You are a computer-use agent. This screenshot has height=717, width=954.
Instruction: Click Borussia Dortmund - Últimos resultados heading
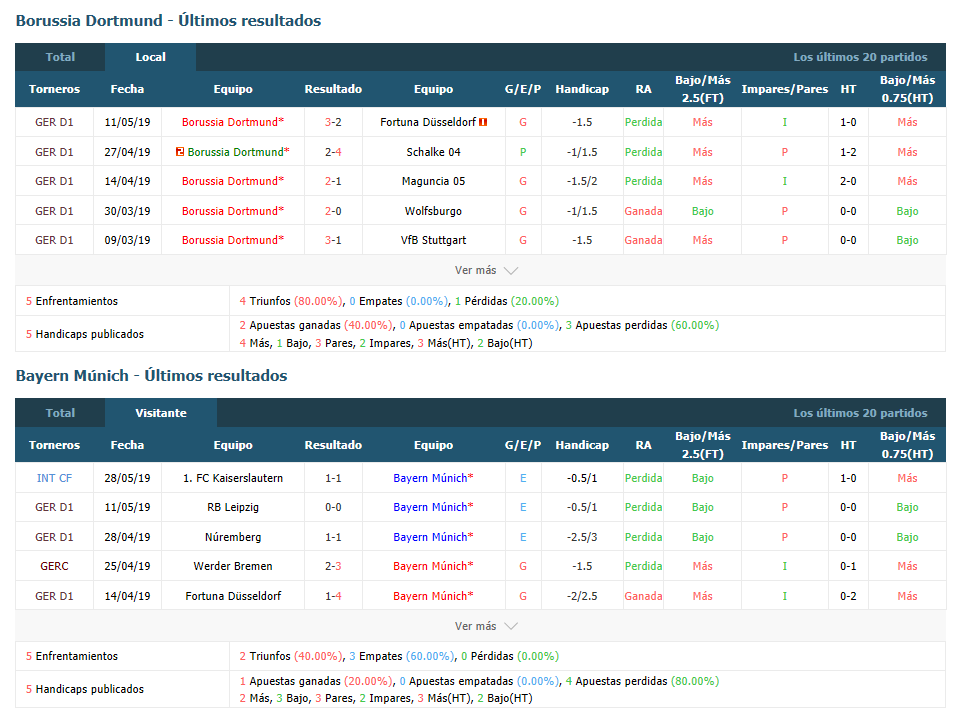click(x=169, y=21)
